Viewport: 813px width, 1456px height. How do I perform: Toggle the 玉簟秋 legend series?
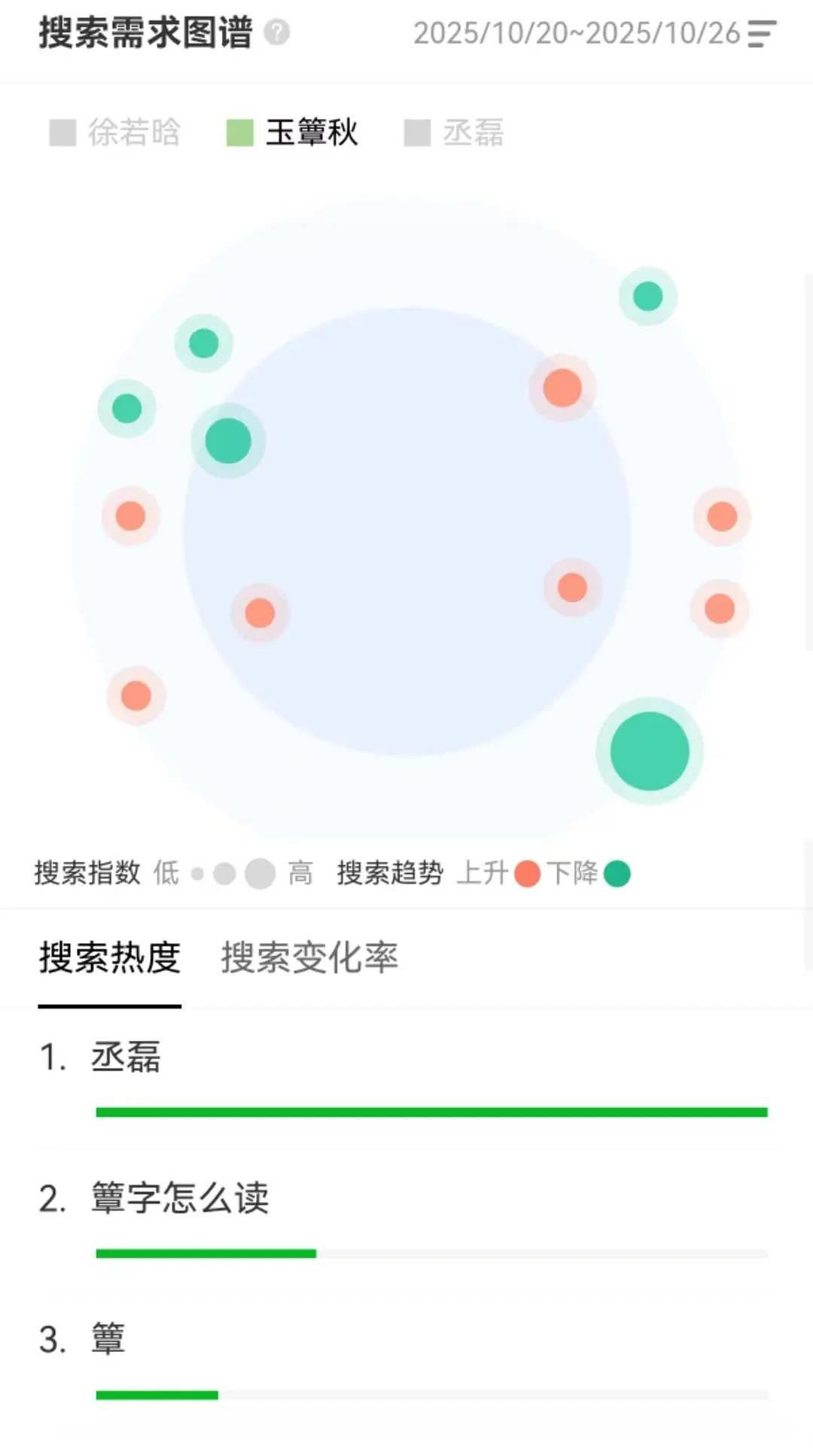tap(292, 133)
